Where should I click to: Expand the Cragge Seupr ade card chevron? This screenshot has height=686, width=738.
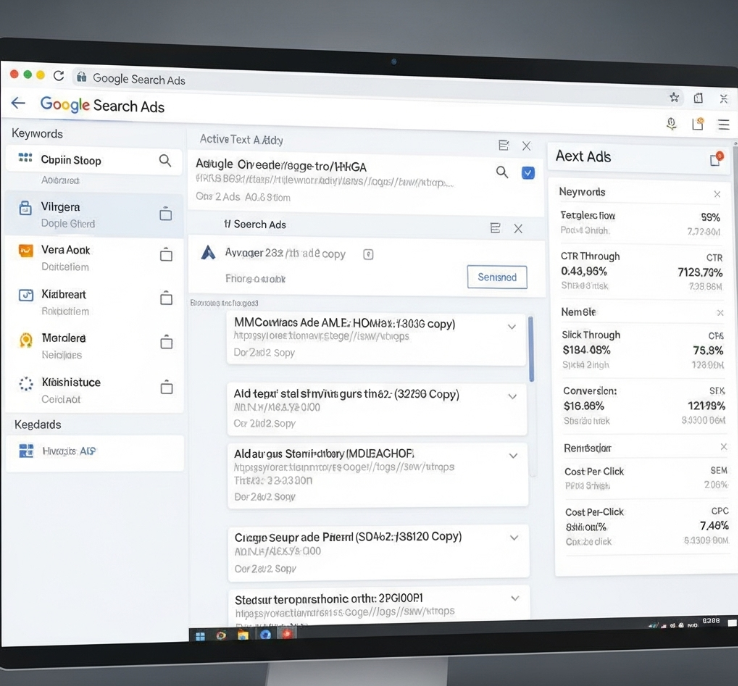pyautogui.click(x=514, y=537)
